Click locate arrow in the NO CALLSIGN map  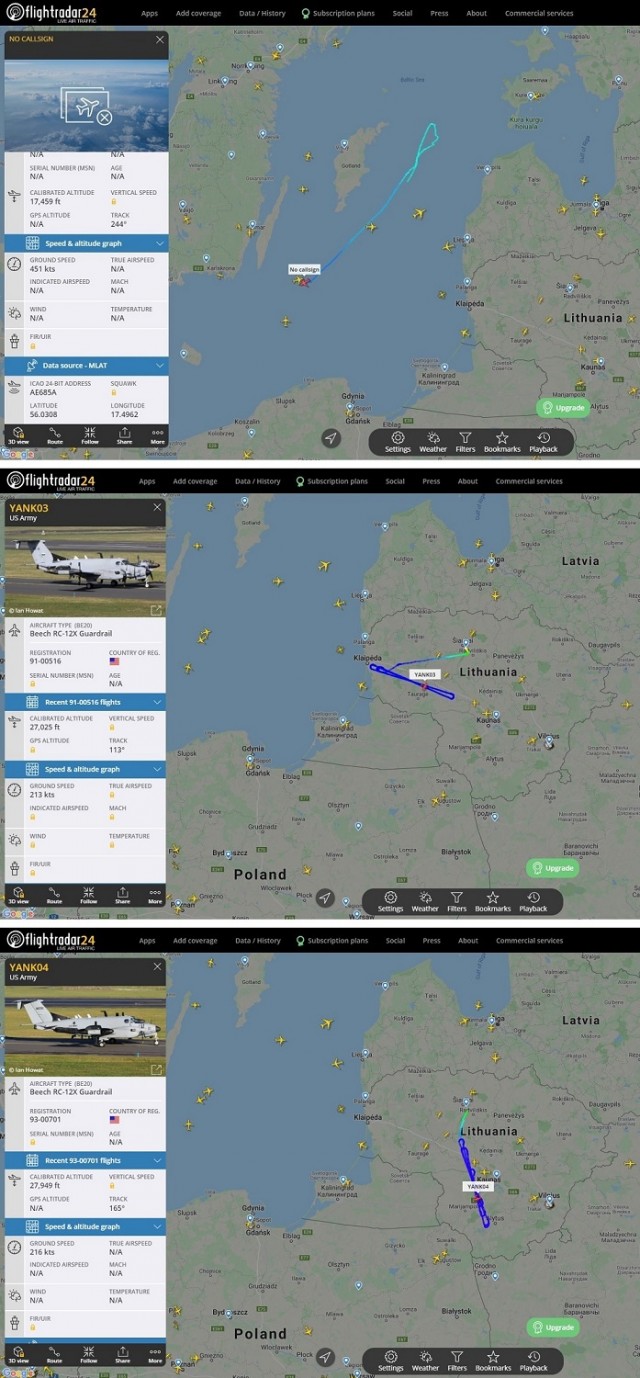(x=331, y=439)
